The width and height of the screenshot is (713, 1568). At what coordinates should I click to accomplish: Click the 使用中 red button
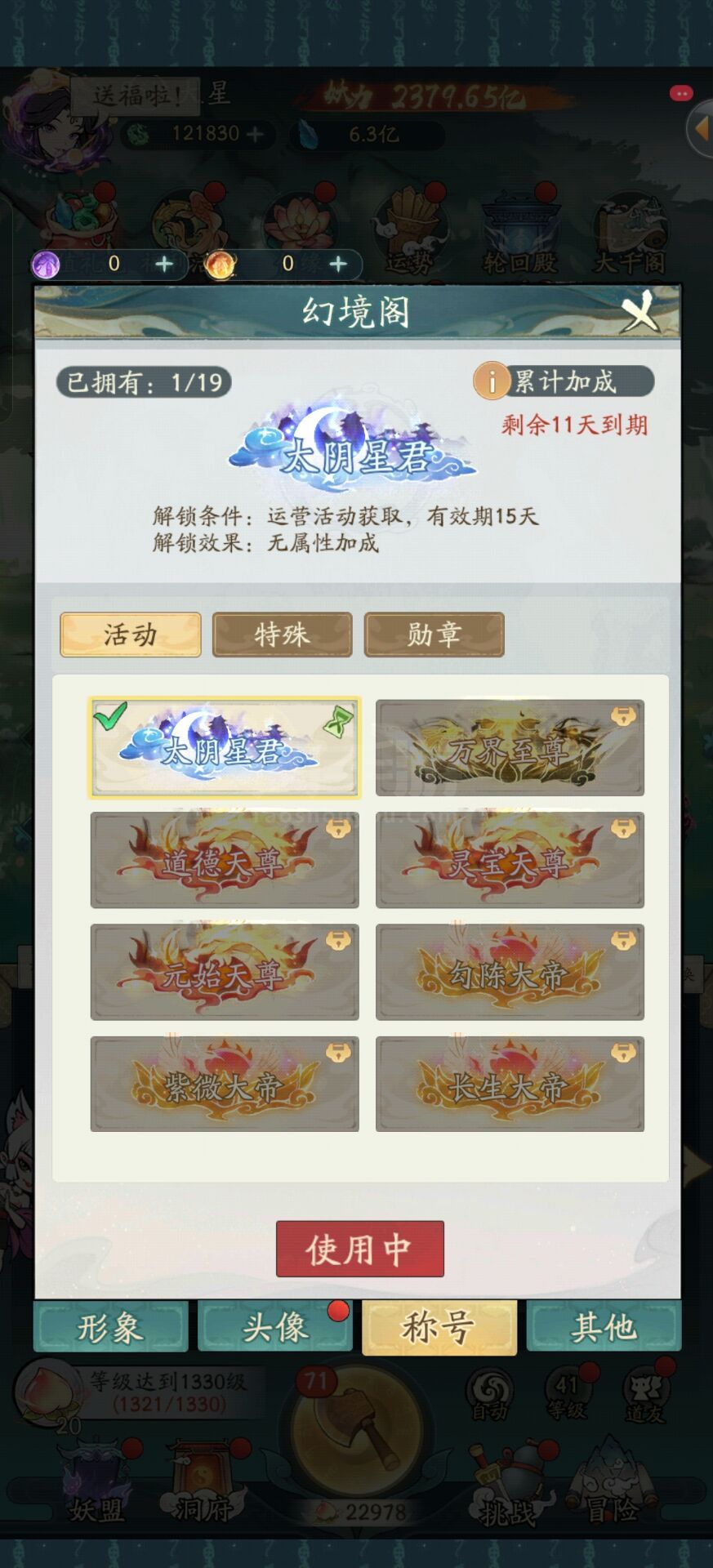tap(359, 1249)
